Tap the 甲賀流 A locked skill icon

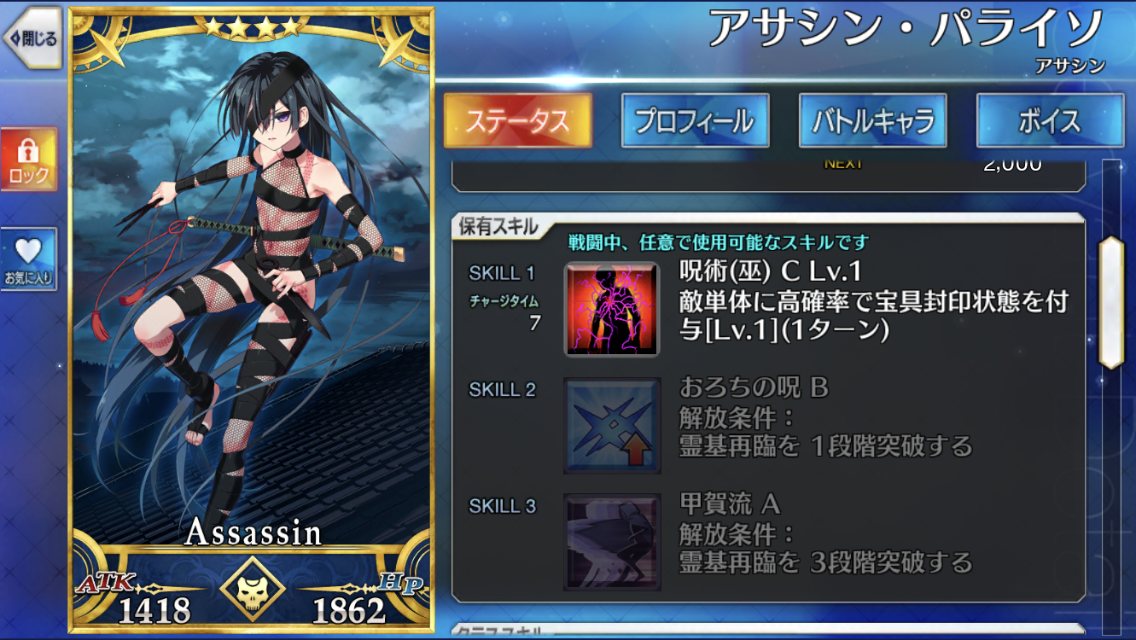point(611,541)
